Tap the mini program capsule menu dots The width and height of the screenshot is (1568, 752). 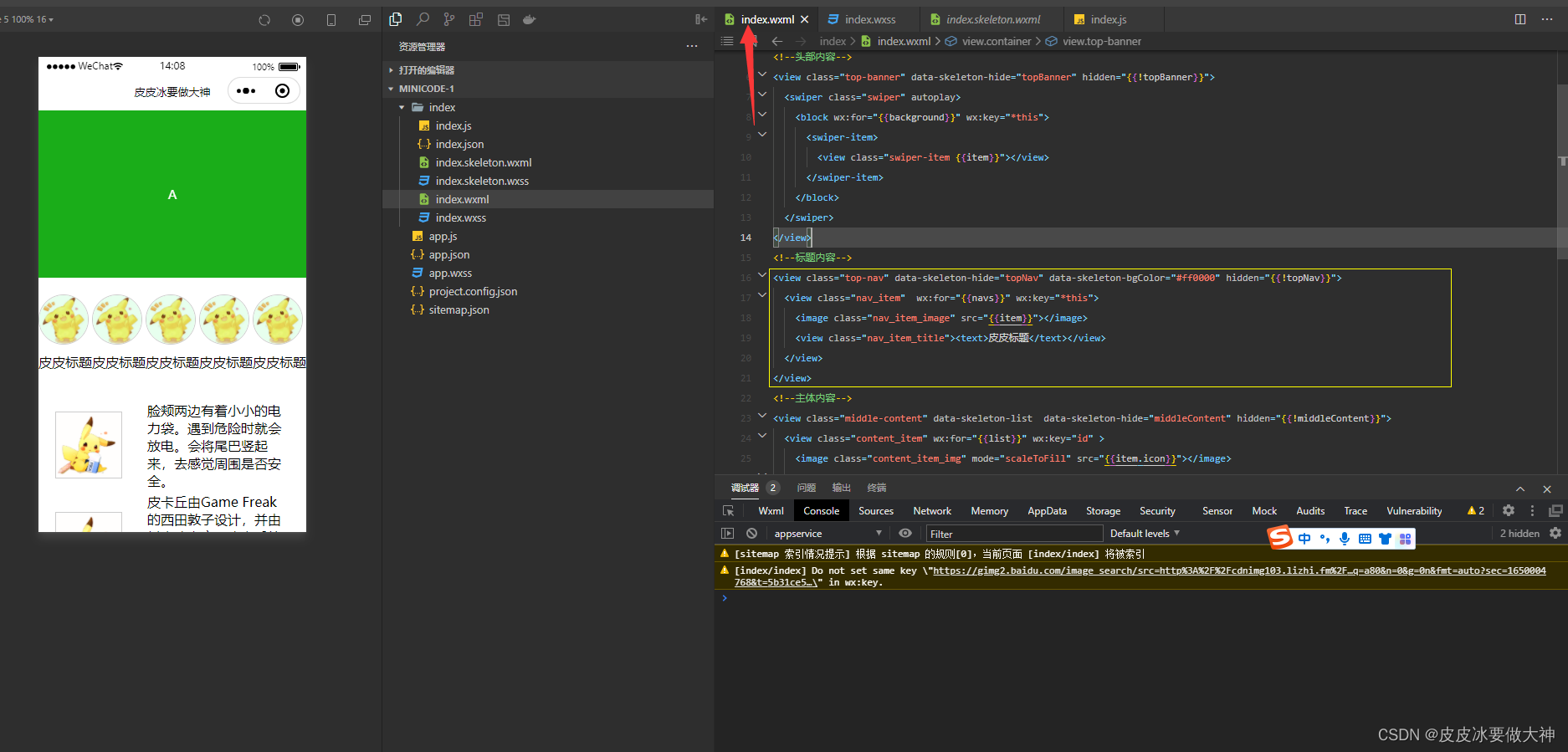point(246,90)
